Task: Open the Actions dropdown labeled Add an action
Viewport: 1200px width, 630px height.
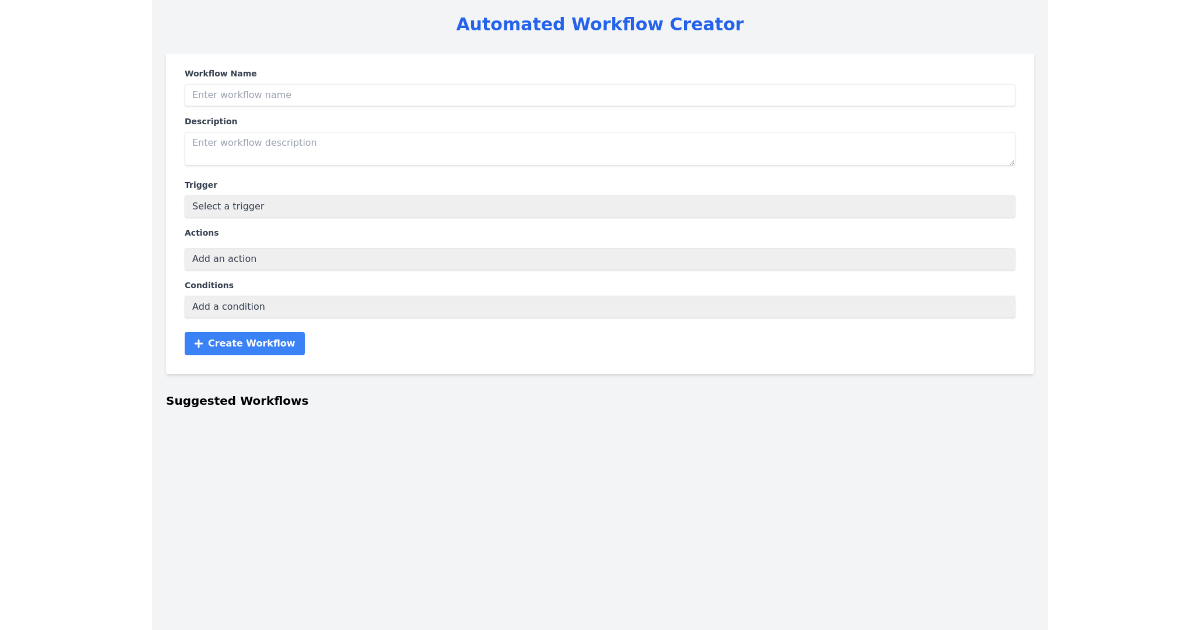Action: (600, 258)
